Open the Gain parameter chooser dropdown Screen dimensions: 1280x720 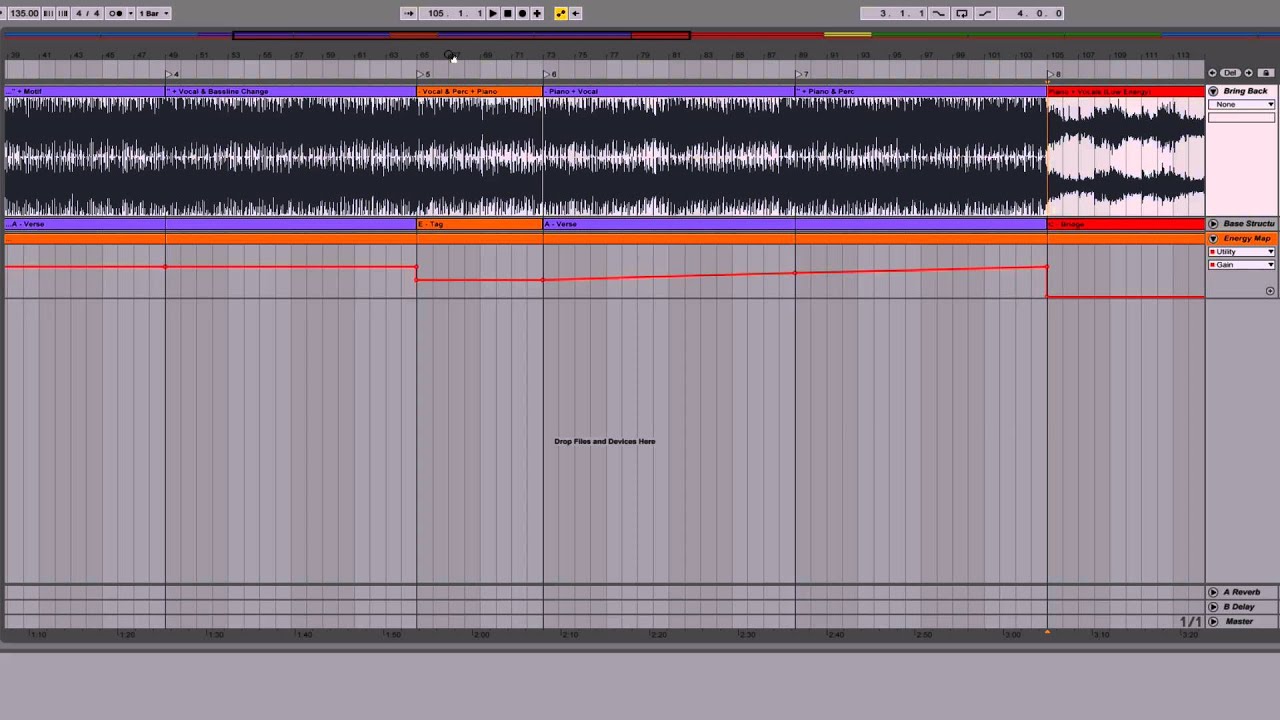[1241, 265]
